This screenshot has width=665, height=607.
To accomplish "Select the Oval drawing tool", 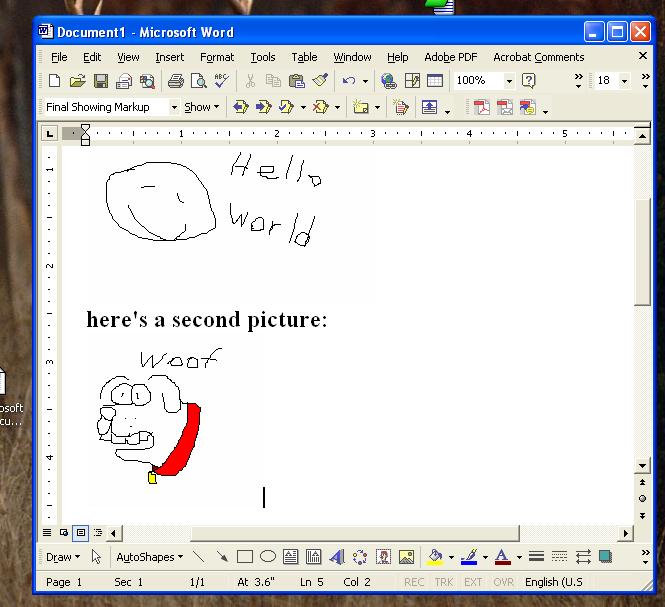I will pyautogui.click(x=268, y=557).
